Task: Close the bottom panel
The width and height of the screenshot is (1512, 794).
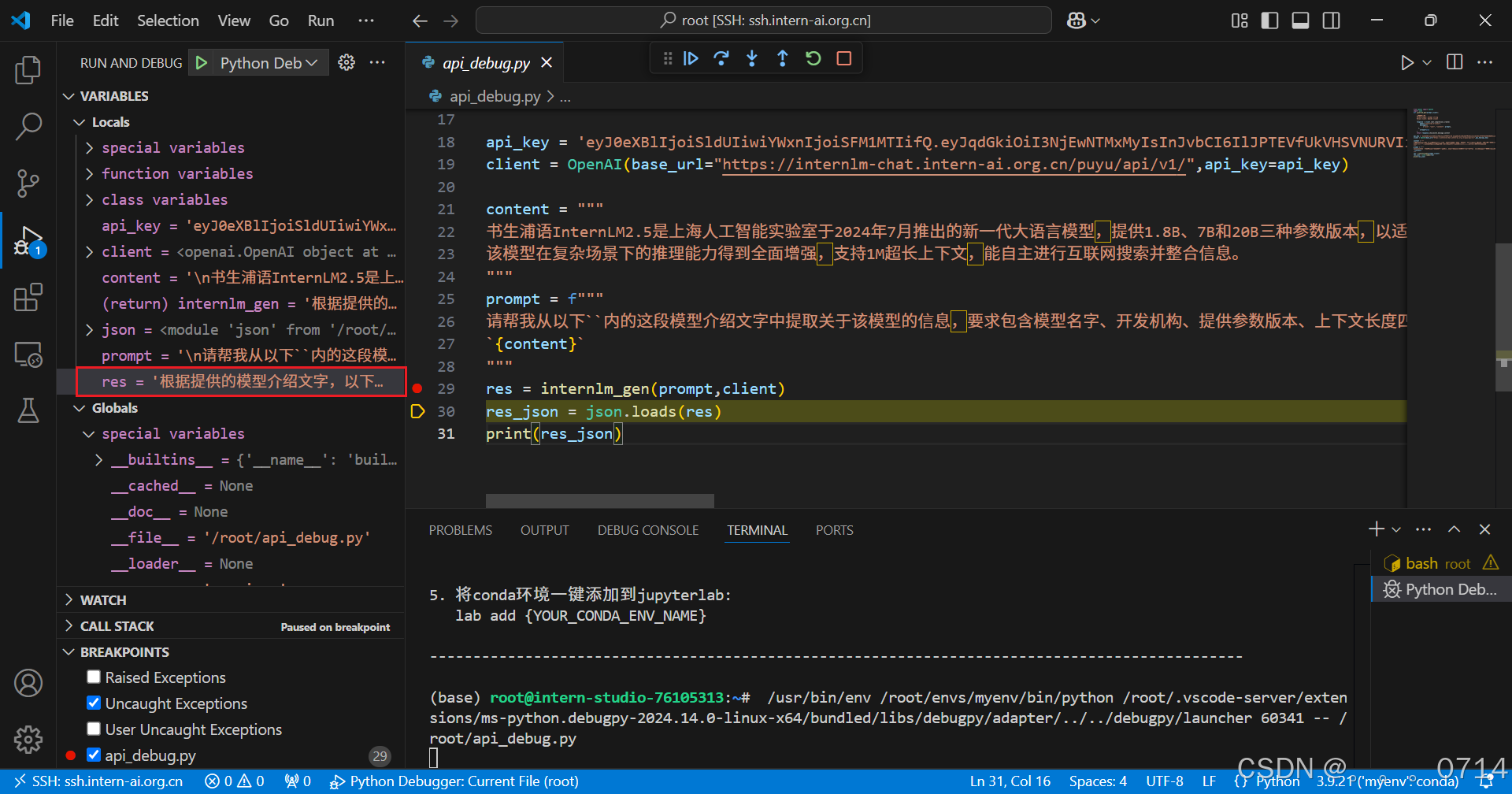Action: point(1485,529)
